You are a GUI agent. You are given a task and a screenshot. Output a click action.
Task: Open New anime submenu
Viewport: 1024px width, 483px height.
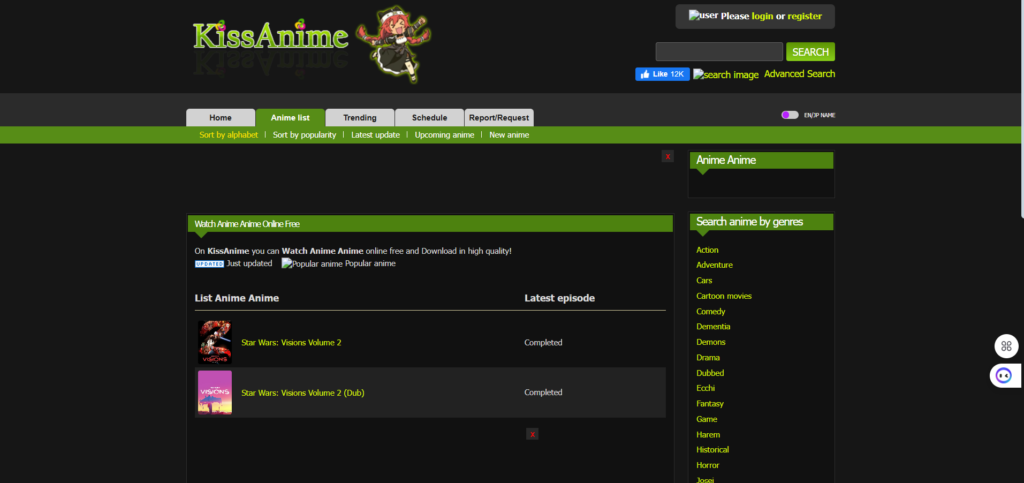509,135
